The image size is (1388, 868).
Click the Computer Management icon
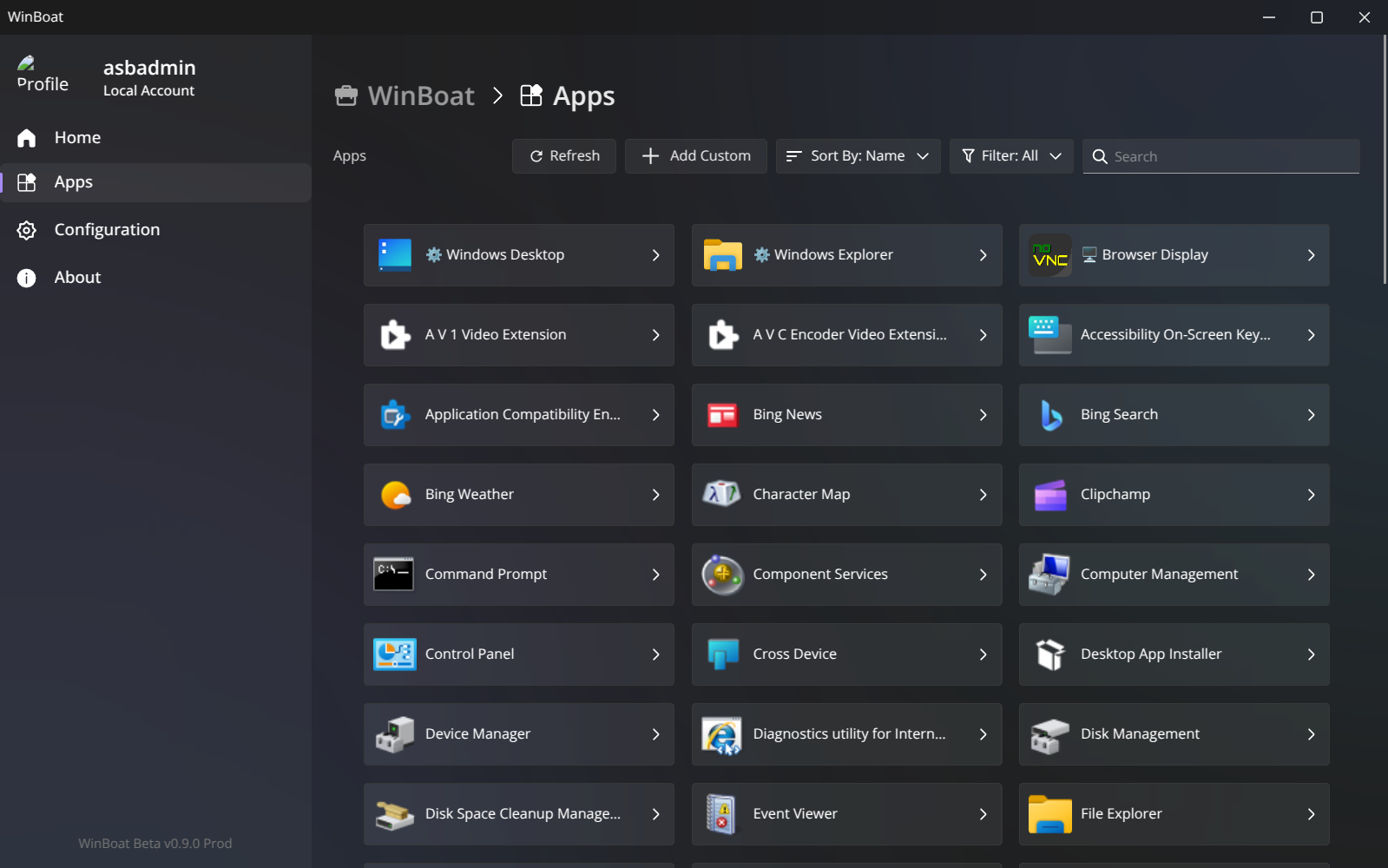pos(1049,575)
